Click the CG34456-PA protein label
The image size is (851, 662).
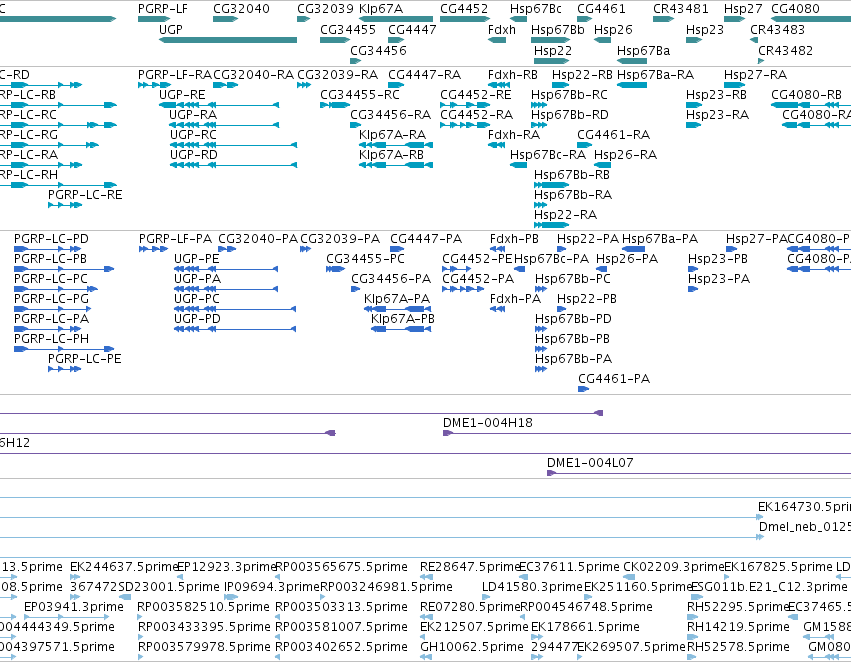(x=391, y=279)
